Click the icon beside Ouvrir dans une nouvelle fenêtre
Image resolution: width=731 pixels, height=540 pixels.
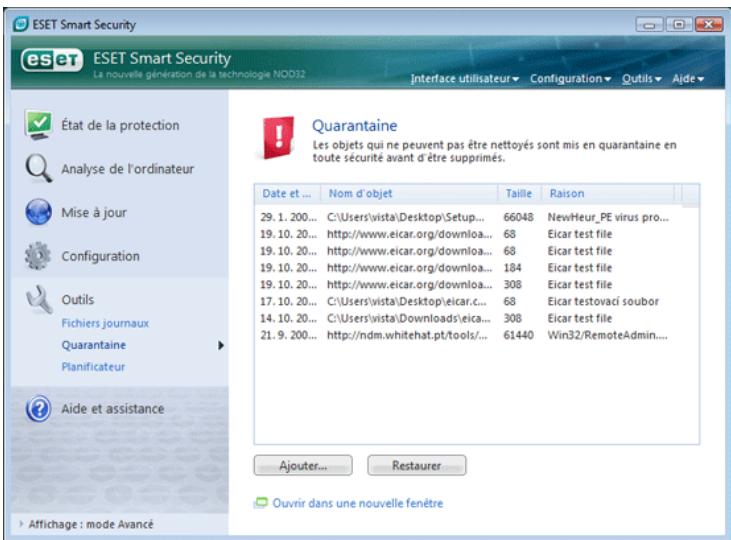point(261,503)
